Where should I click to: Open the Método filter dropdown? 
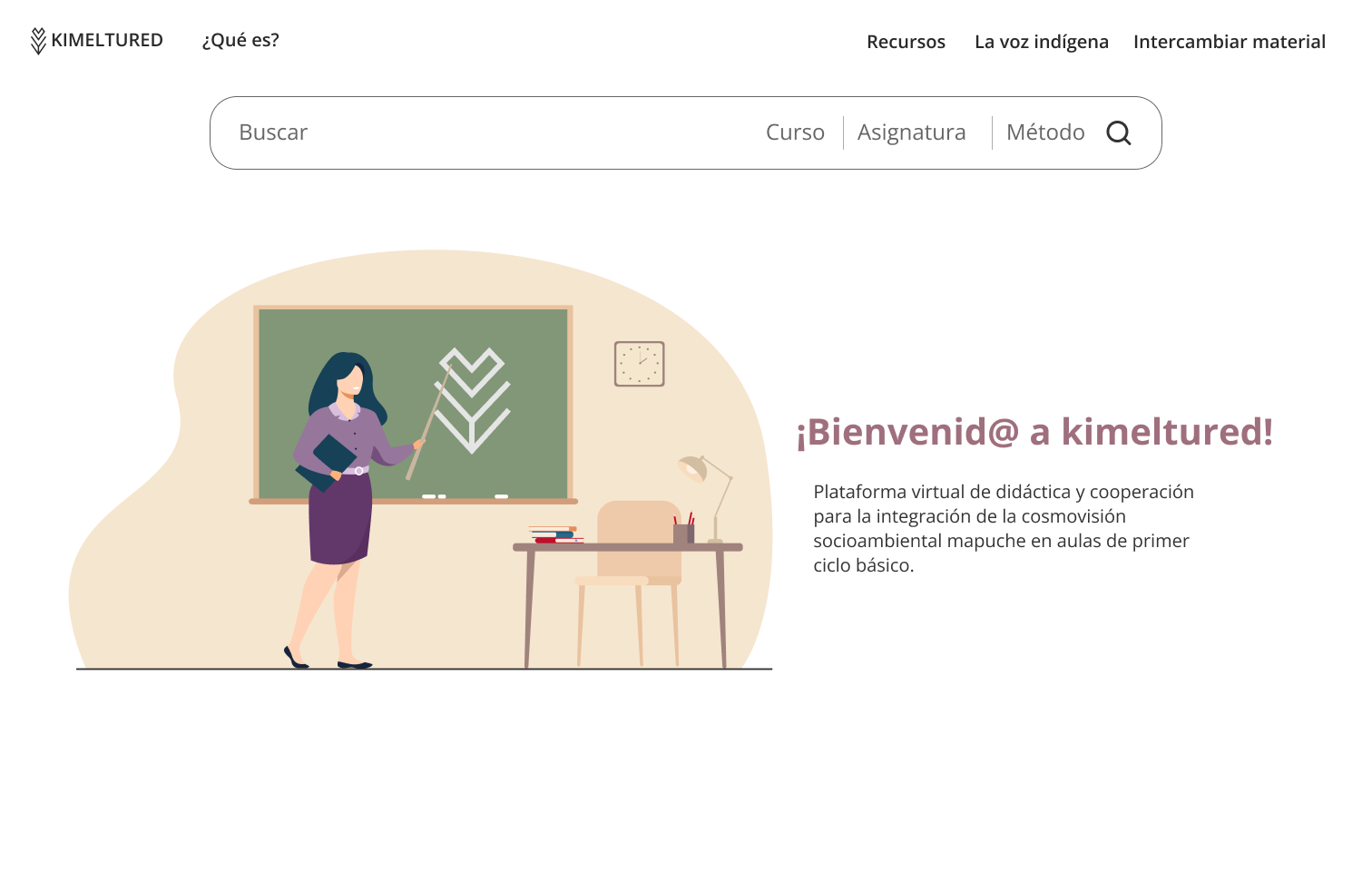point(1045,132)
